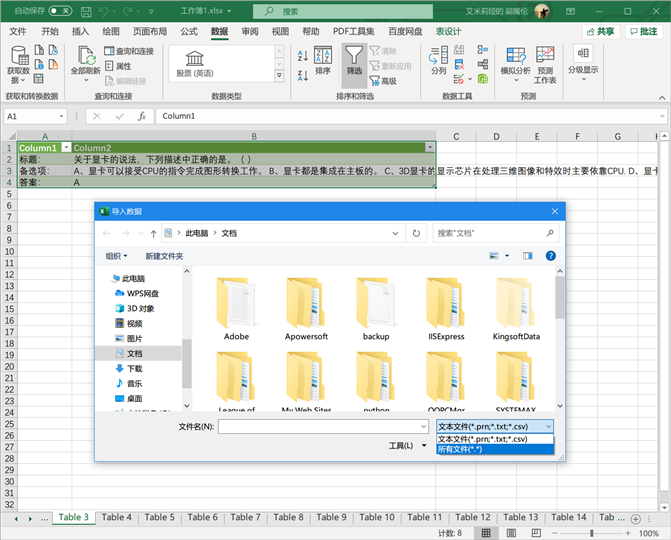Open Column2 filter dropdown
The height and width of the screenshot is (540, 671).
(x=430, y=148)
